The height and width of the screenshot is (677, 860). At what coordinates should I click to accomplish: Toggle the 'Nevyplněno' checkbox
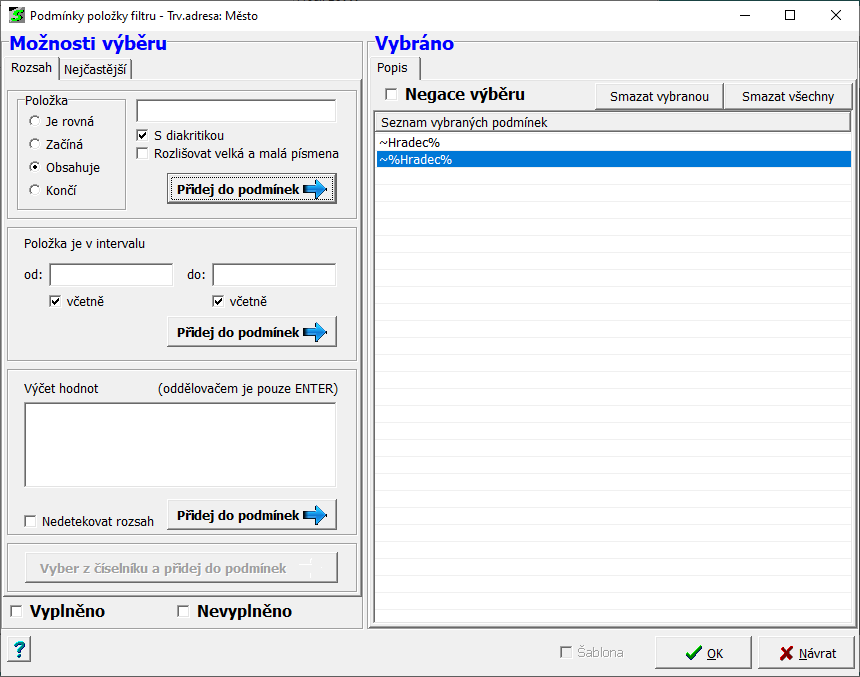[x=183, y=611]
